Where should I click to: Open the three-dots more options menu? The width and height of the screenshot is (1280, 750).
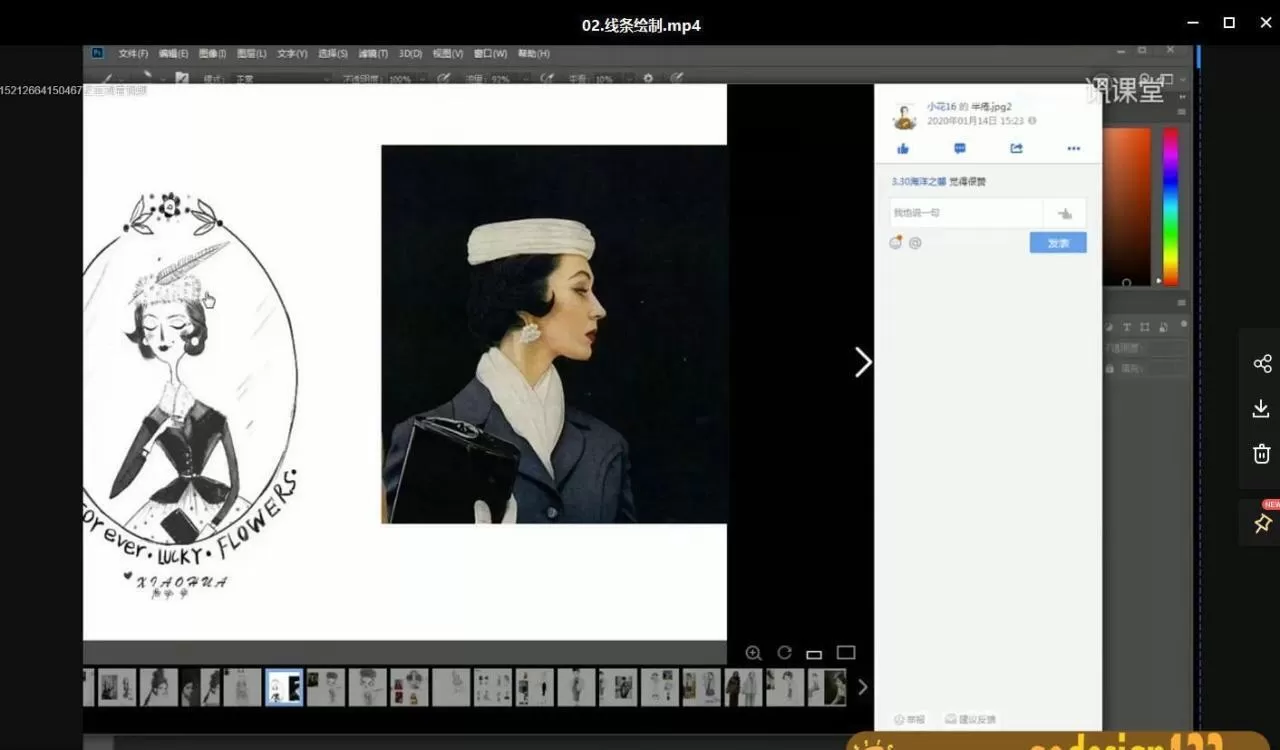[x=1073, y=149]
